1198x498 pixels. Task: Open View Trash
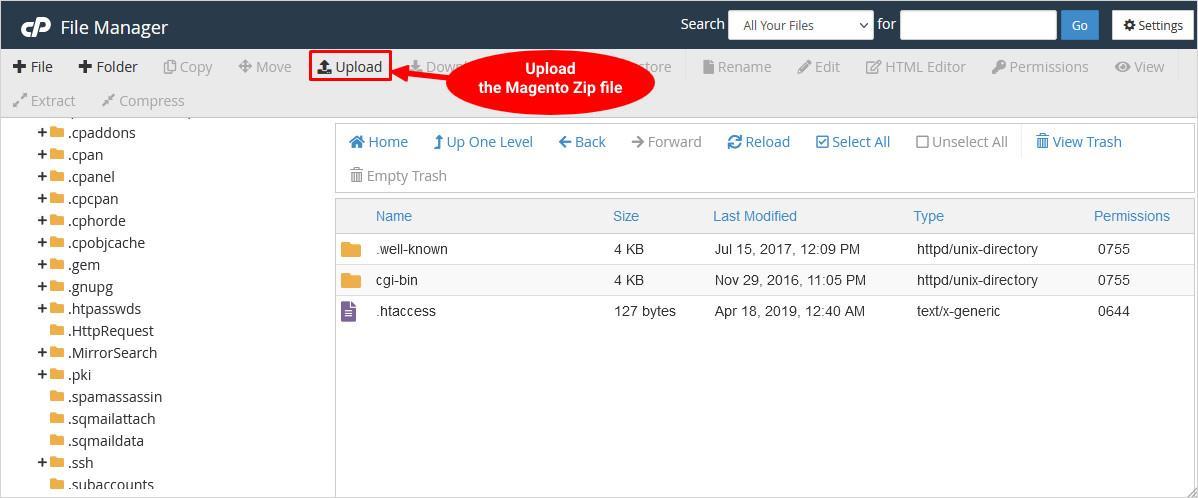pos(1079,142)
